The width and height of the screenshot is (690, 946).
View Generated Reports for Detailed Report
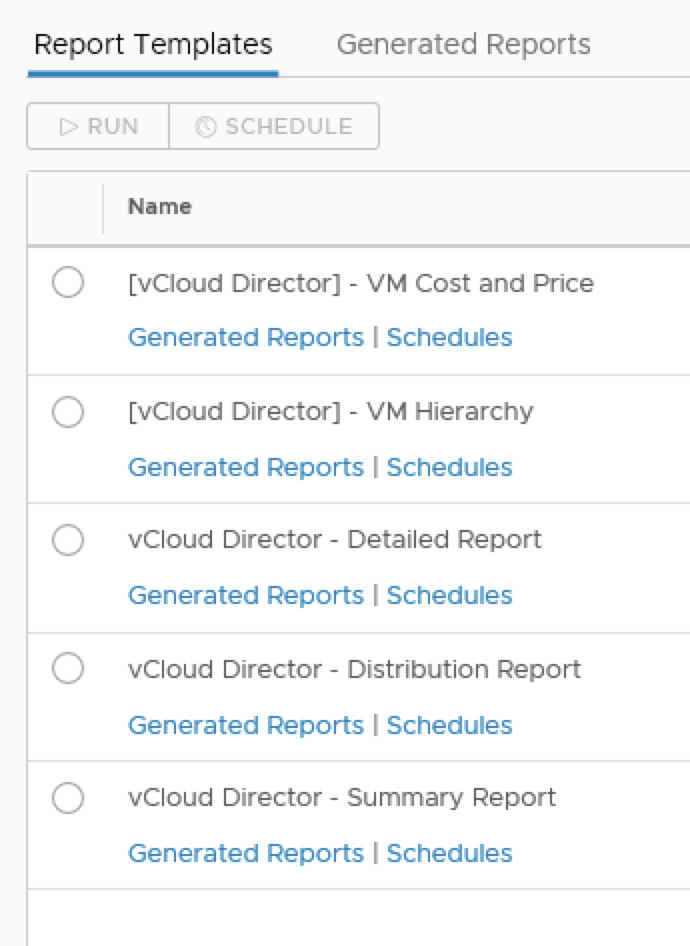(246, 595)
